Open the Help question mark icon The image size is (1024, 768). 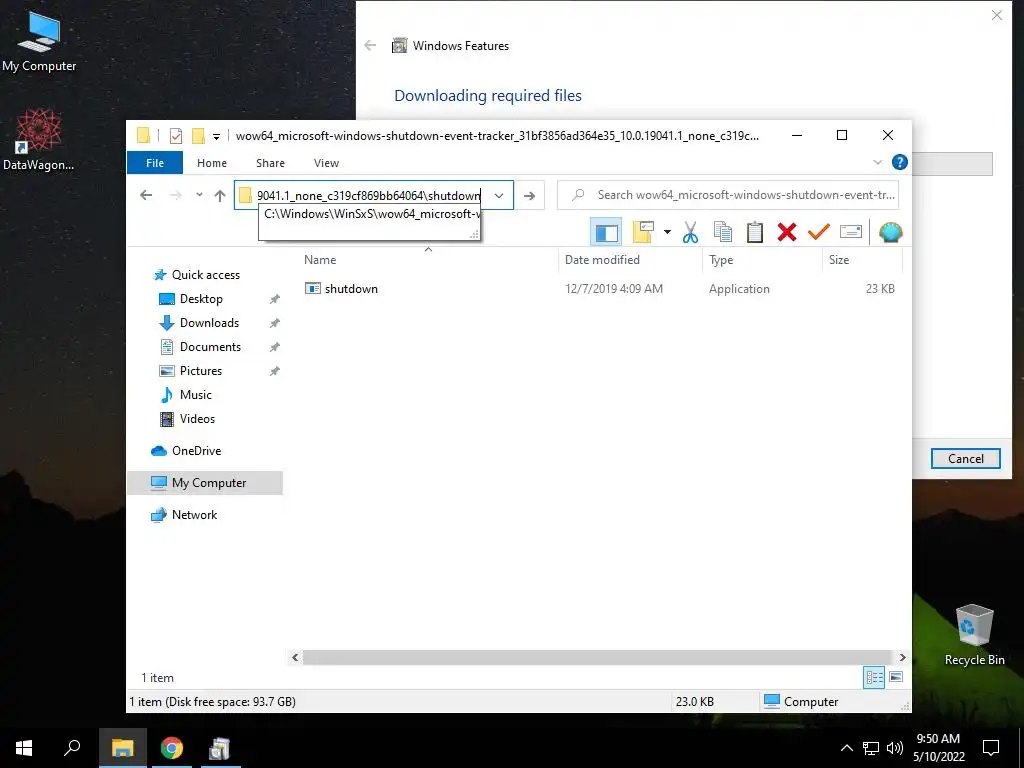point(899,163)
